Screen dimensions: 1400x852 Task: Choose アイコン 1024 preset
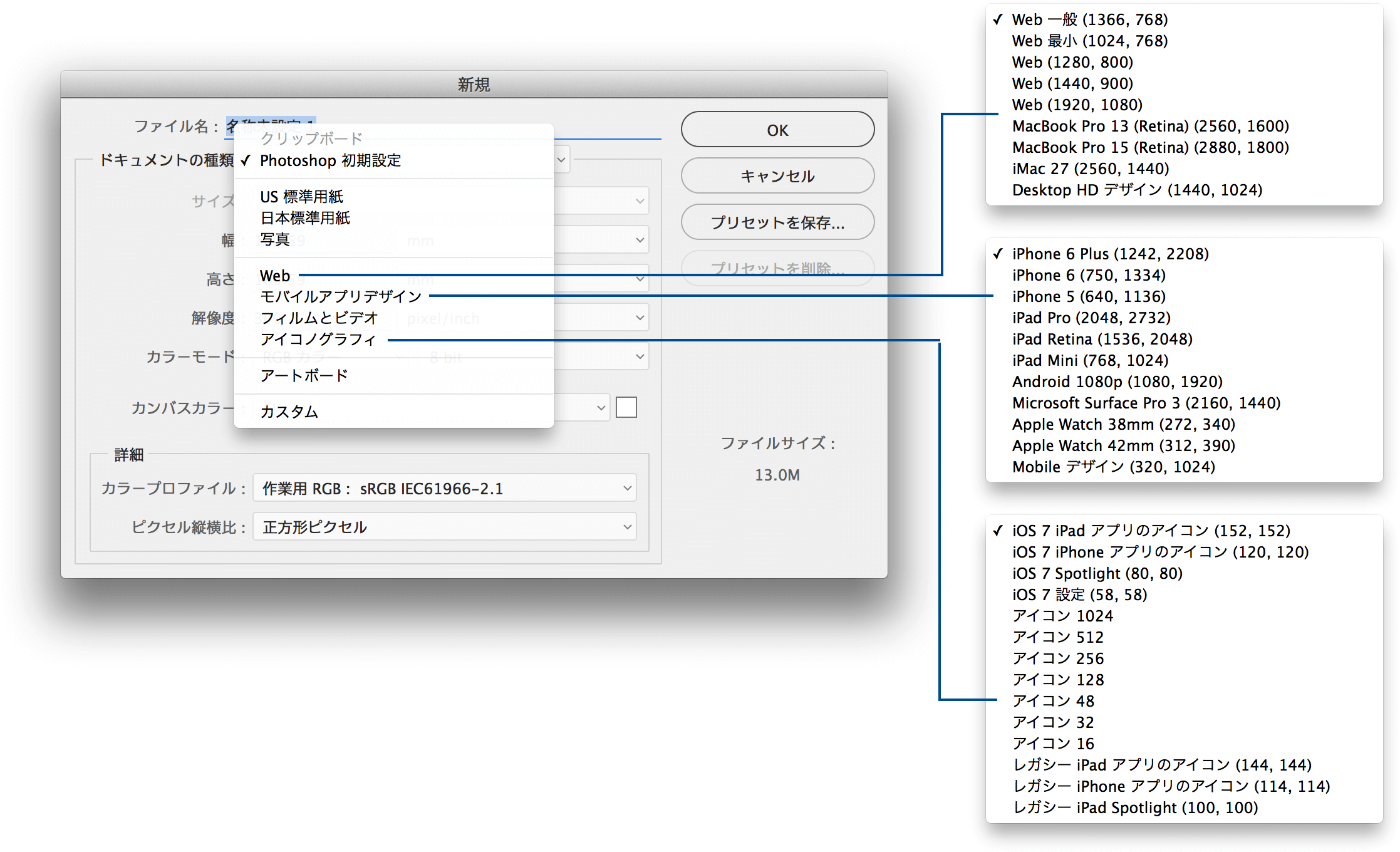1184,616
